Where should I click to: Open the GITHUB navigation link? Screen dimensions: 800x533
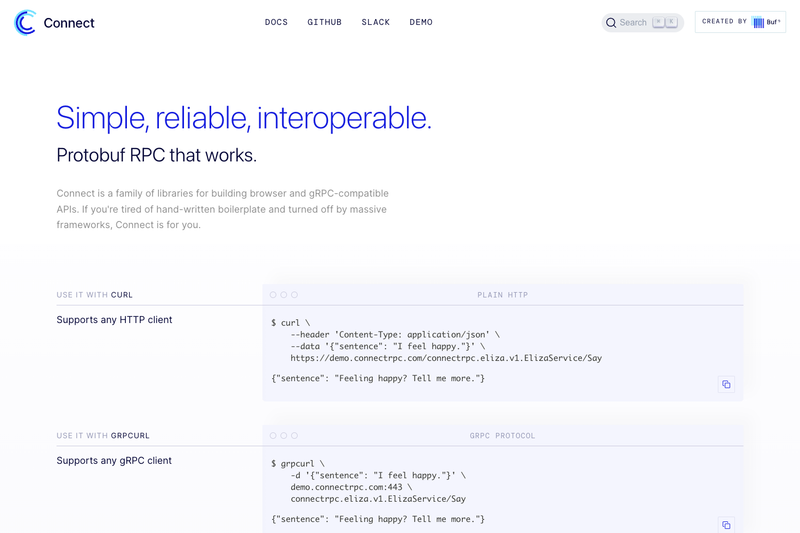(324, 22)
